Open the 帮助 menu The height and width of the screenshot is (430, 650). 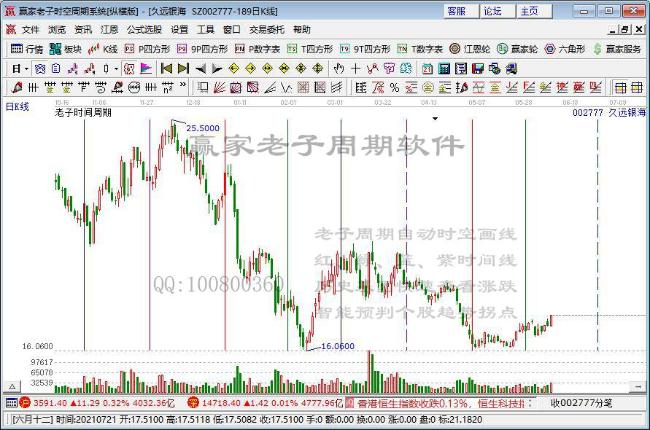coord(301,29)
